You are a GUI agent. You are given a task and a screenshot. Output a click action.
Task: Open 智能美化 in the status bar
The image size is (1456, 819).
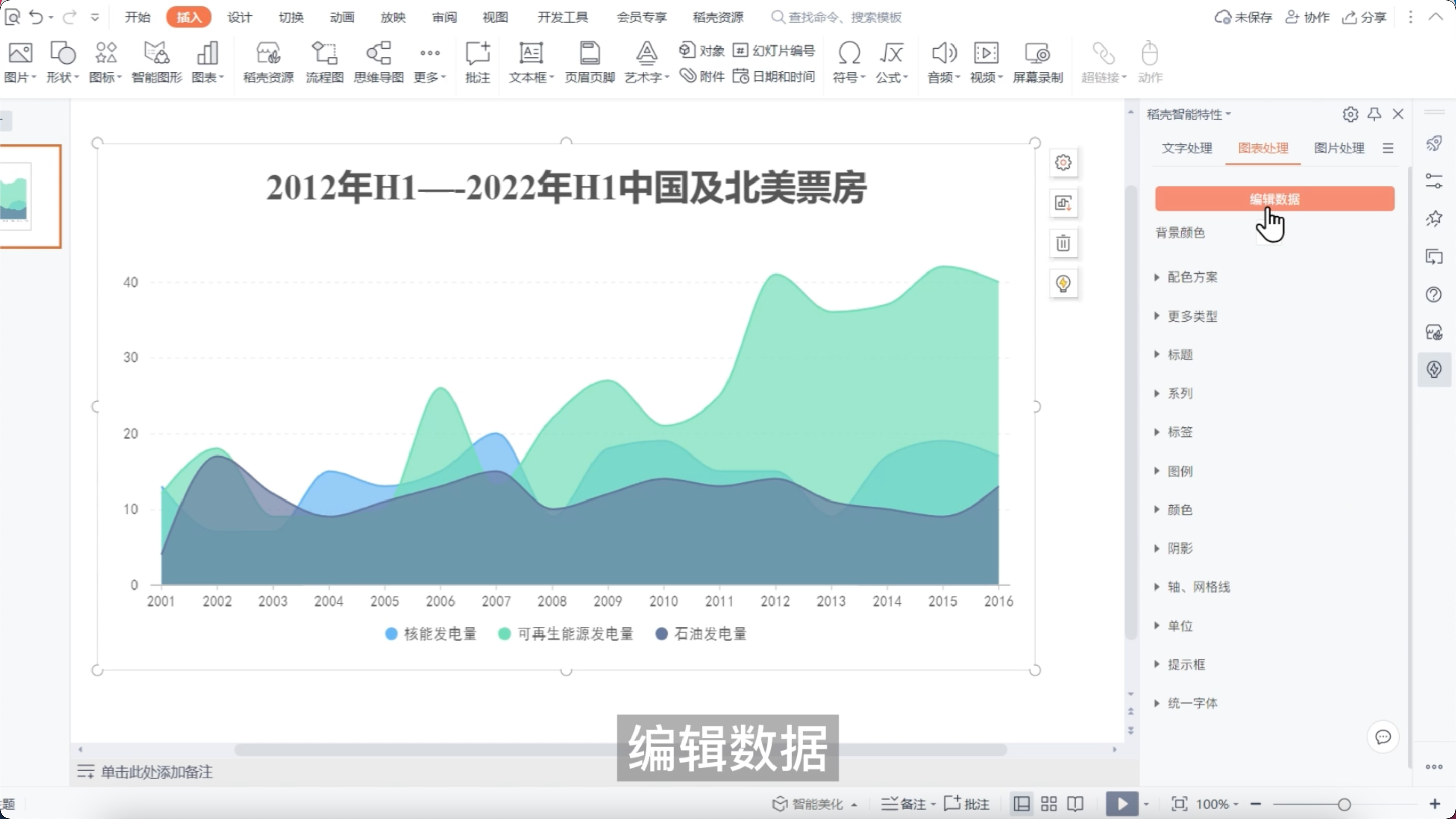[814, 804]
